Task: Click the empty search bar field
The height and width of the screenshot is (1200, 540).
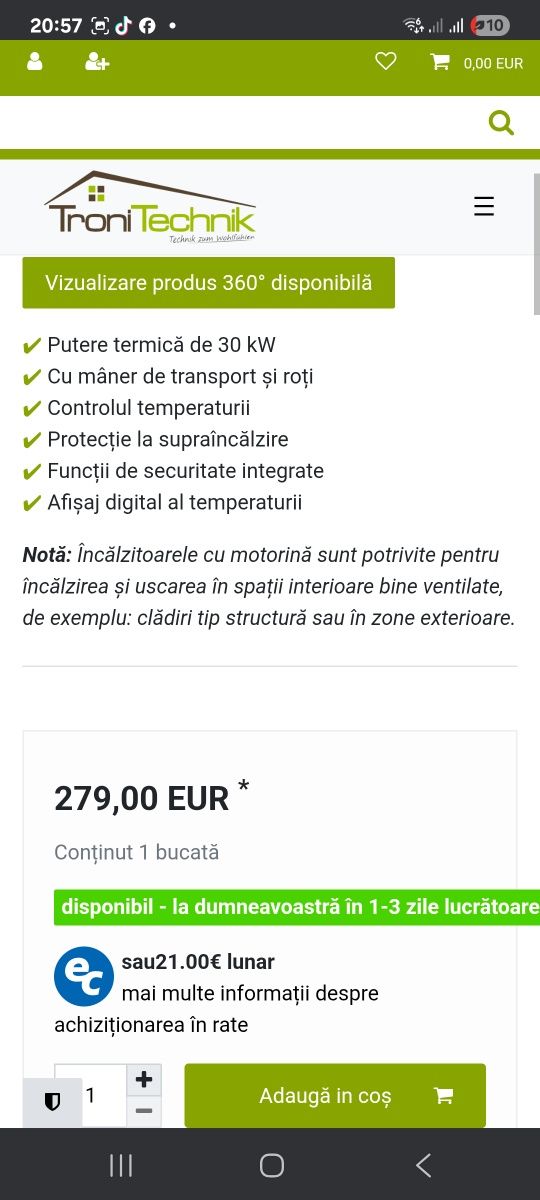Action: click(x=240, y=123)
